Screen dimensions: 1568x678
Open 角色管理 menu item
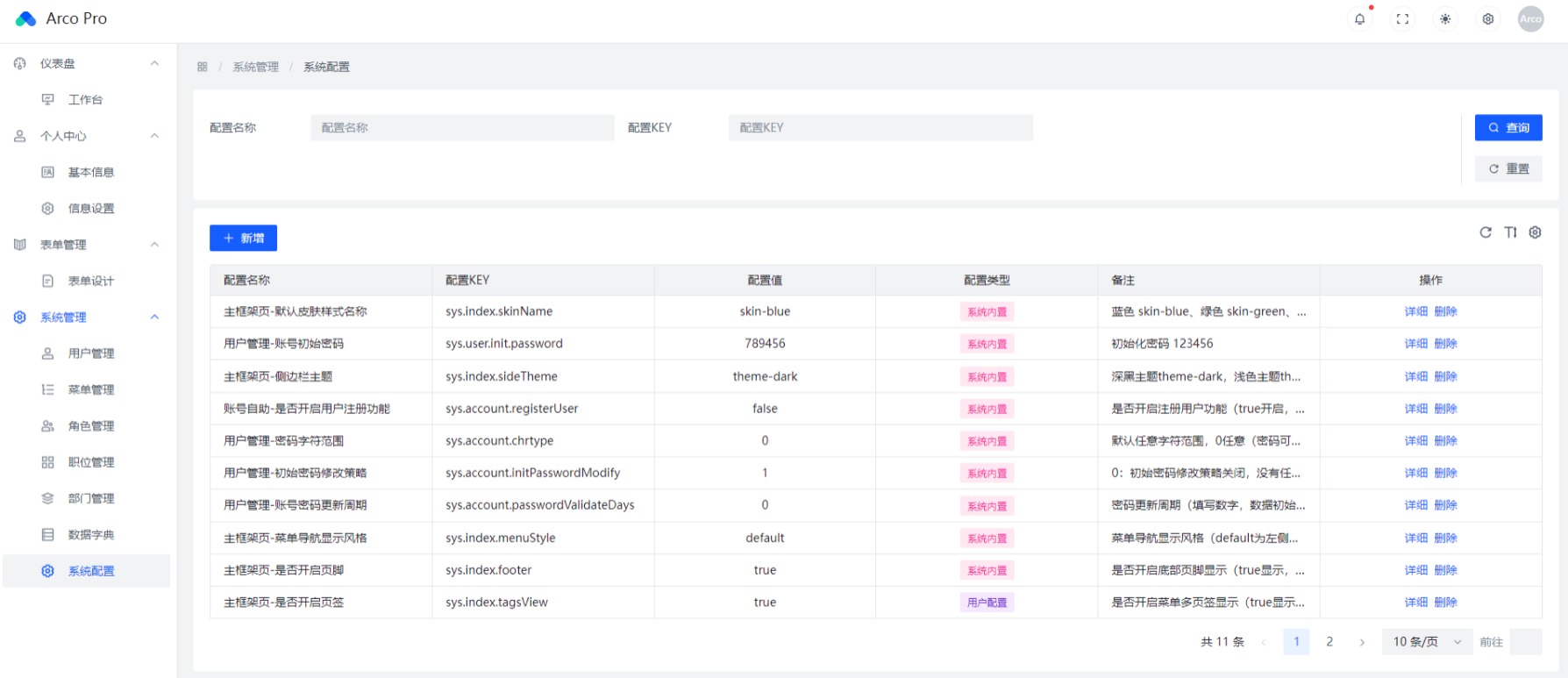click(x=86, y=426)
